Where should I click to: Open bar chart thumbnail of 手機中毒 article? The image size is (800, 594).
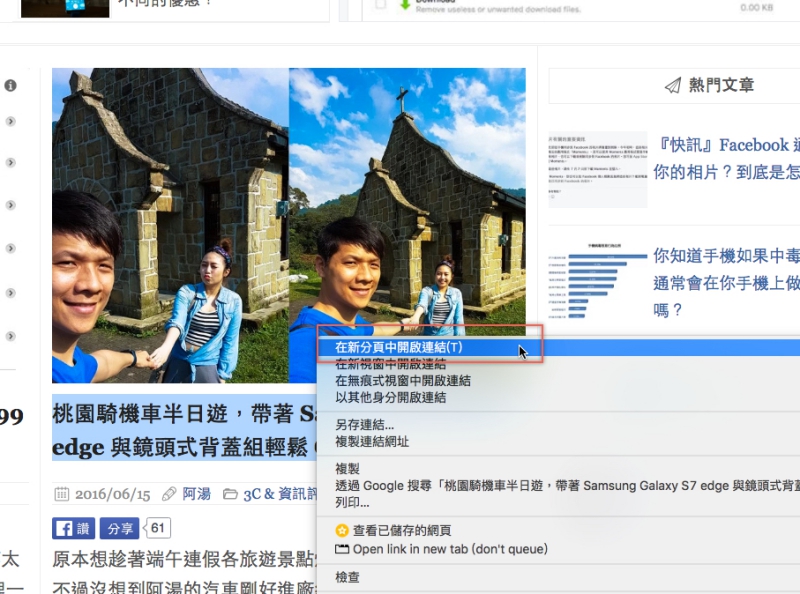[598, 281]
